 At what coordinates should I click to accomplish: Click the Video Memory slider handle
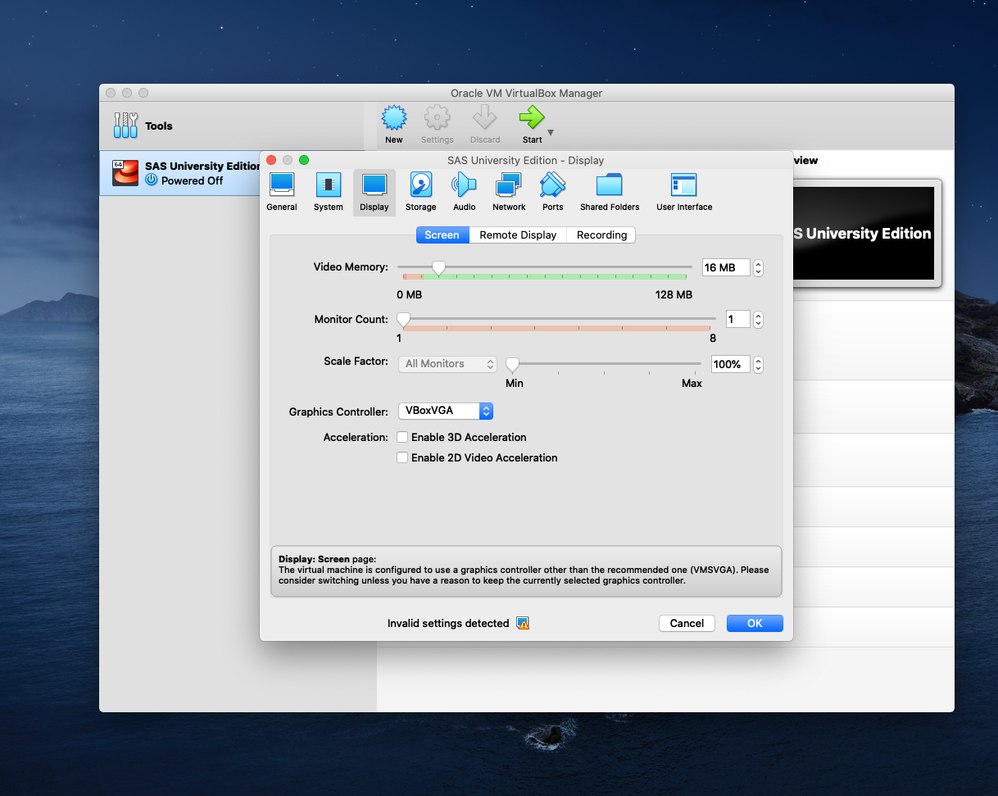click(438, 268)
